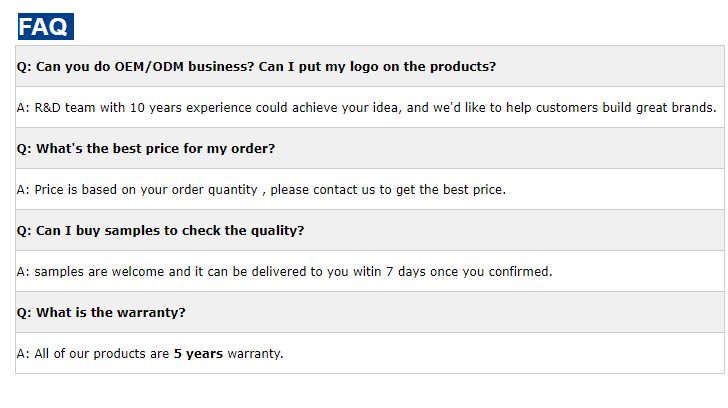Screen dimensions: 728x408
Task: Select the buy samples question row
Action: [370, 231]
